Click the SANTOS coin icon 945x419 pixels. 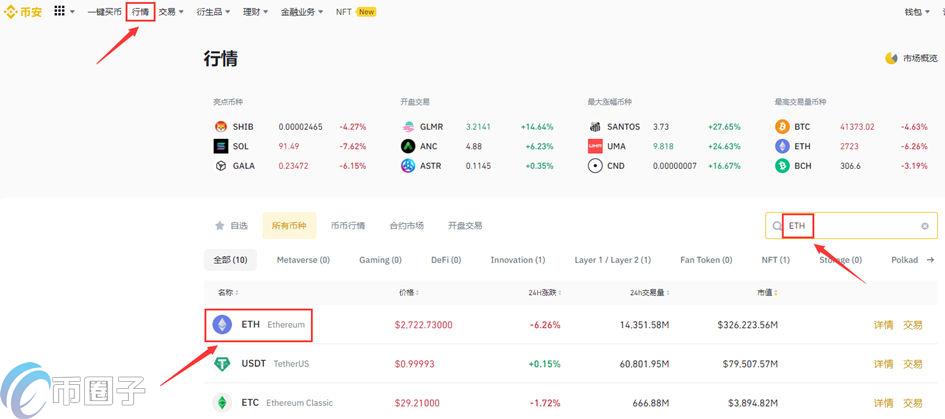coord(595,127)
